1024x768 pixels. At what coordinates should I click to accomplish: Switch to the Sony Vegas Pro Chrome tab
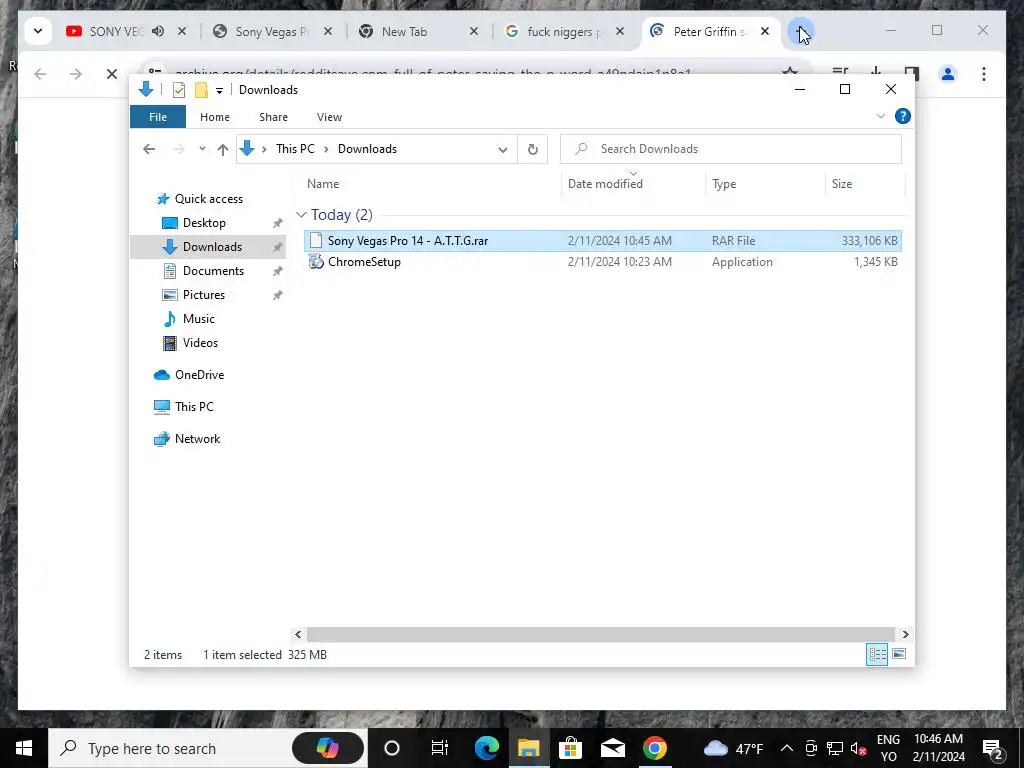pyautogui.click(x=273, y=31)
